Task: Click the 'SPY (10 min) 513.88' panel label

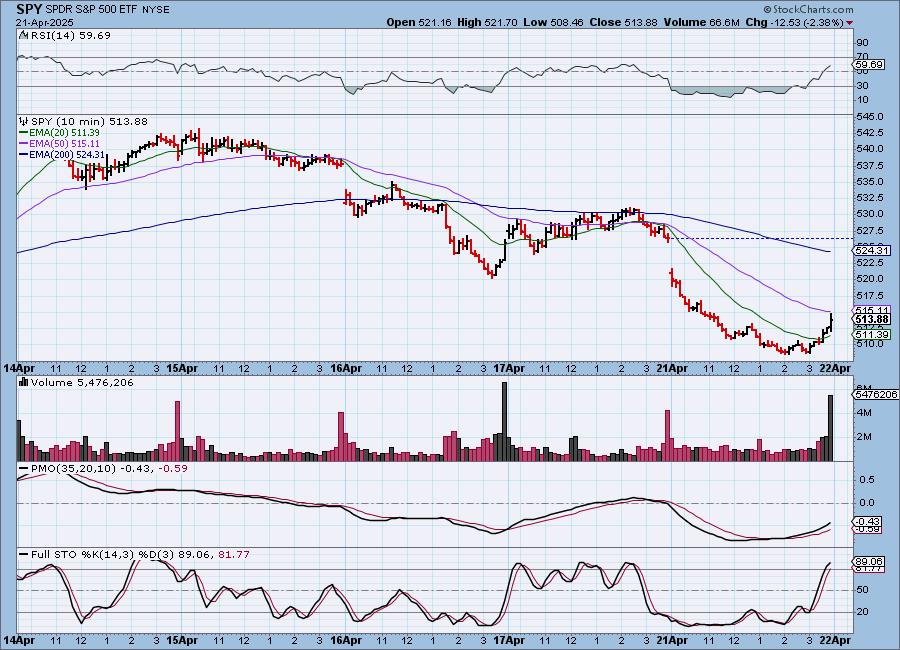Action: (89, 121)
